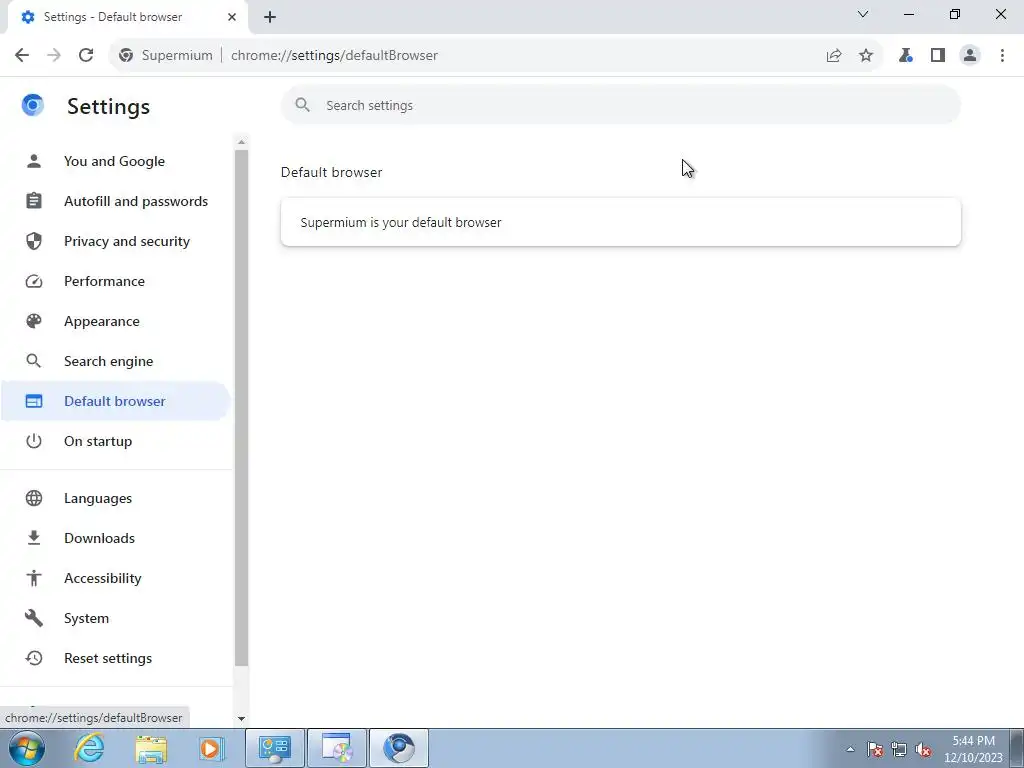Click the muted volume tray icon
The height and width of the screenshot is (768, 1024).
[923, 750]
